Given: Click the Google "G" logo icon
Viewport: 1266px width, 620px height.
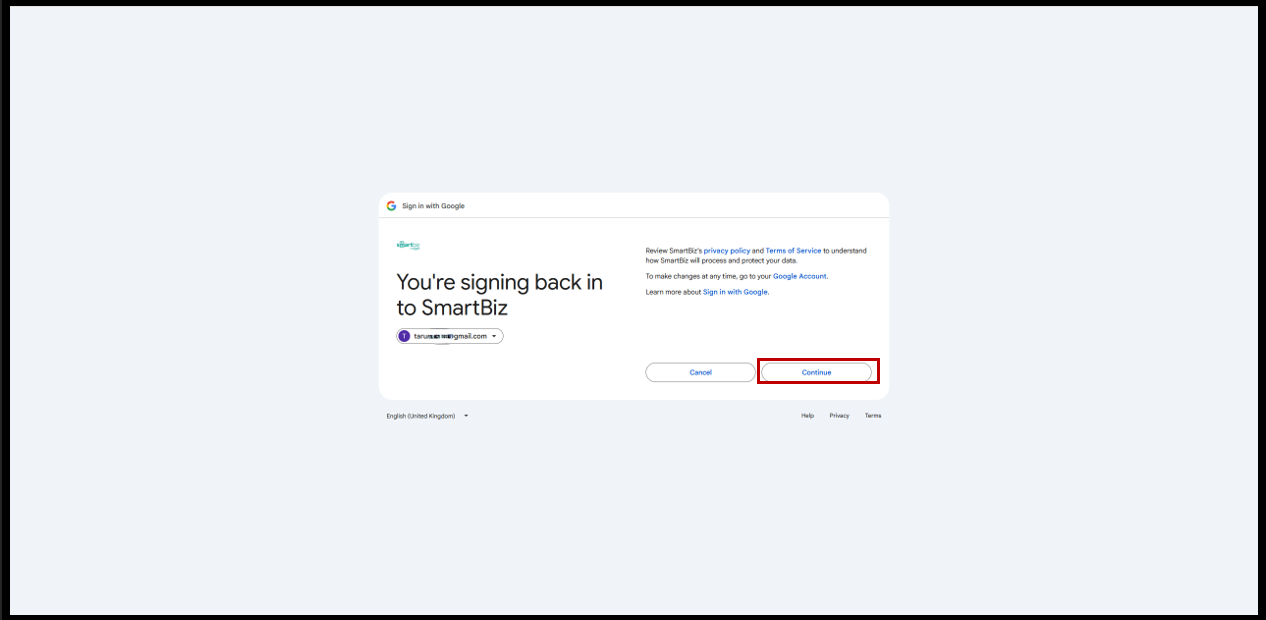Looking at the screenshot, I should point(391,206).
